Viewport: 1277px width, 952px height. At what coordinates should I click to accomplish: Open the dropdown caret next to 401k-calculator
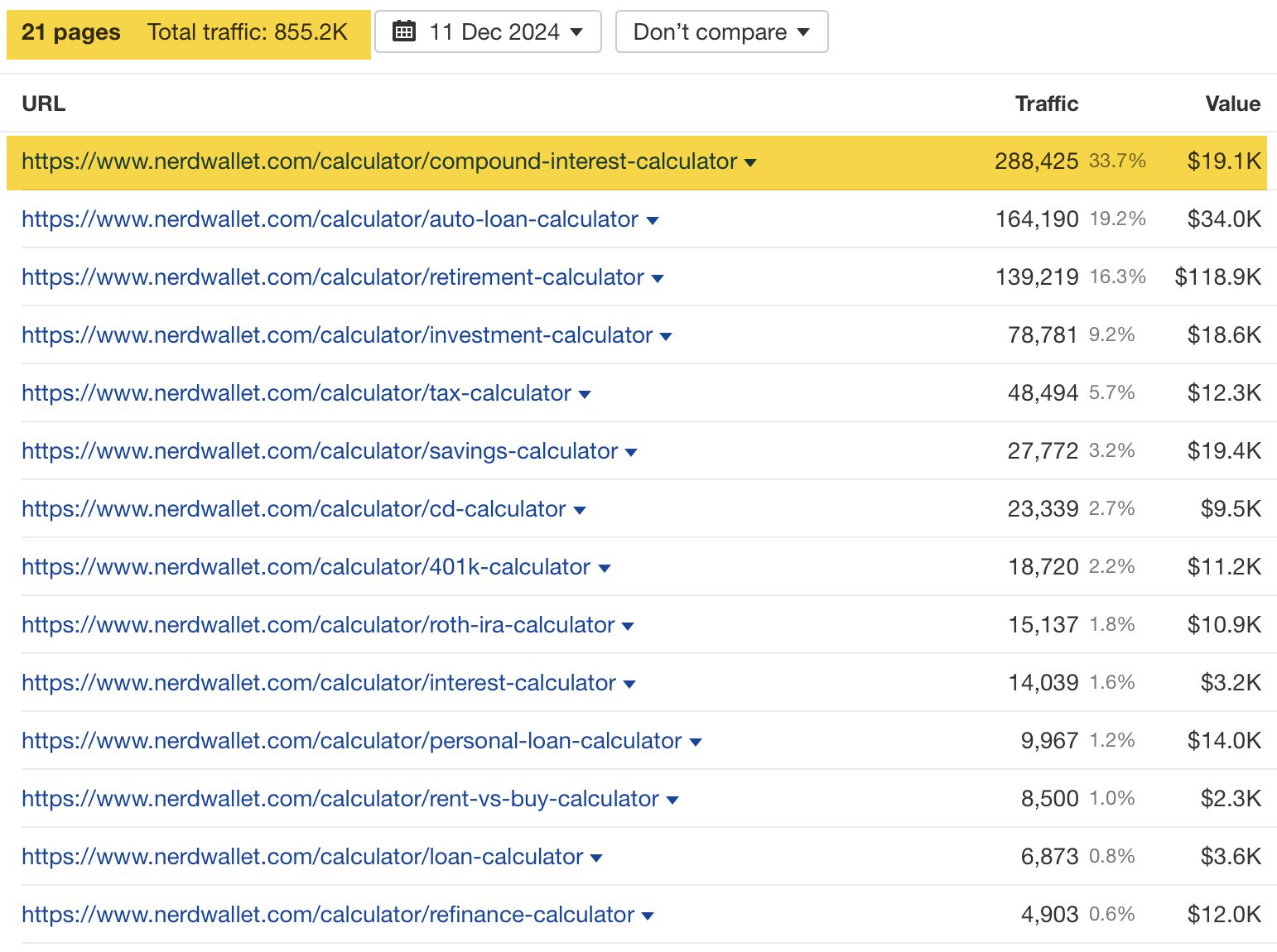(x=605, y=568)
